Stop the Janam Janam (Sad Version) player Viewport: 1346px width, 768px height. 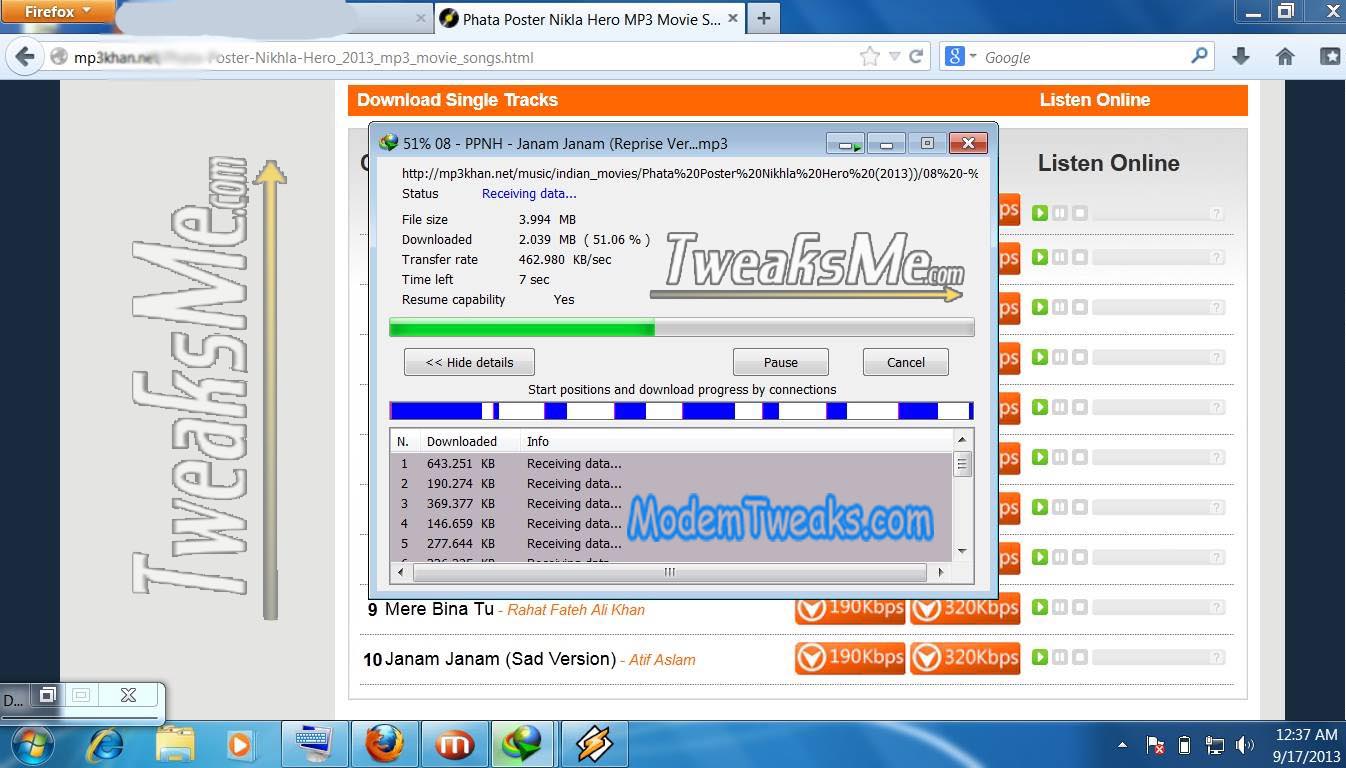coord(1080,657)
